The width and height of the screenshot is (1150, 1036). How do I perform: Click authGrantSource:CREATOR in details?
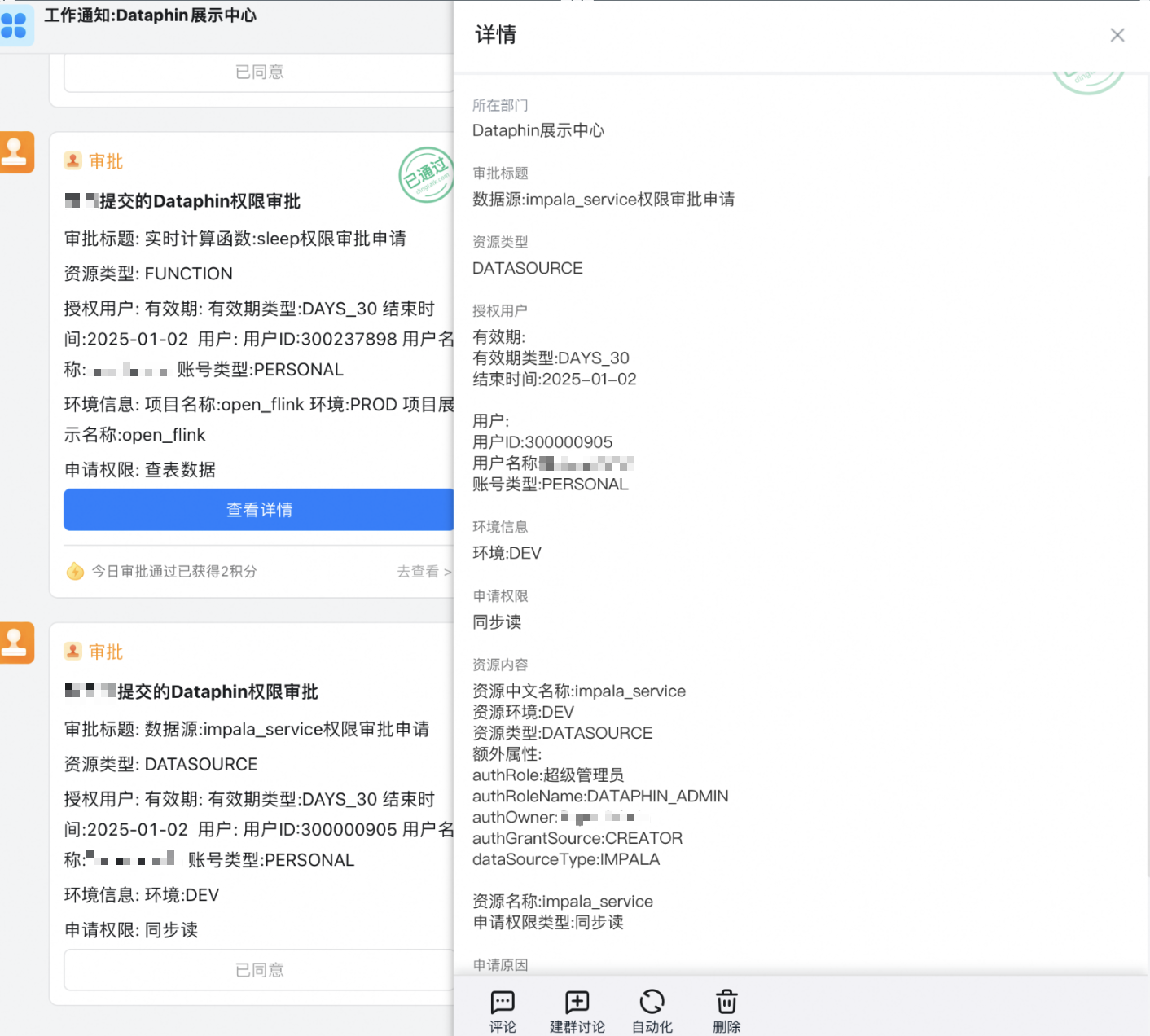(x=577, y=838)
